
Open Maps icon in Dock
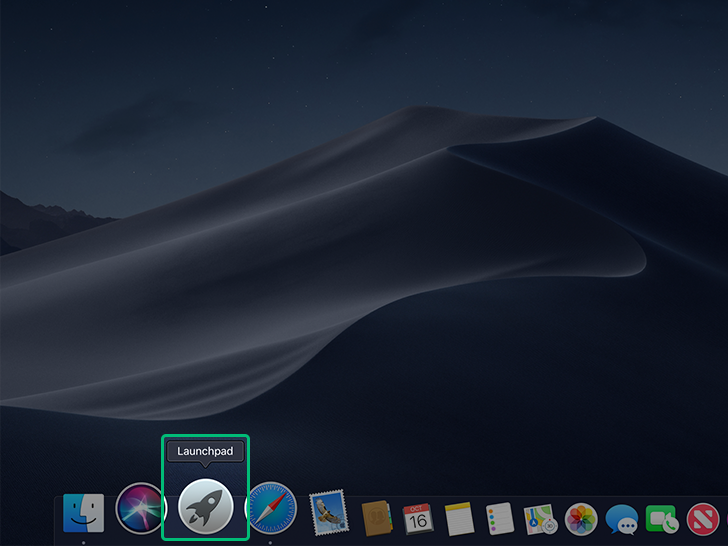pos(540,519)
